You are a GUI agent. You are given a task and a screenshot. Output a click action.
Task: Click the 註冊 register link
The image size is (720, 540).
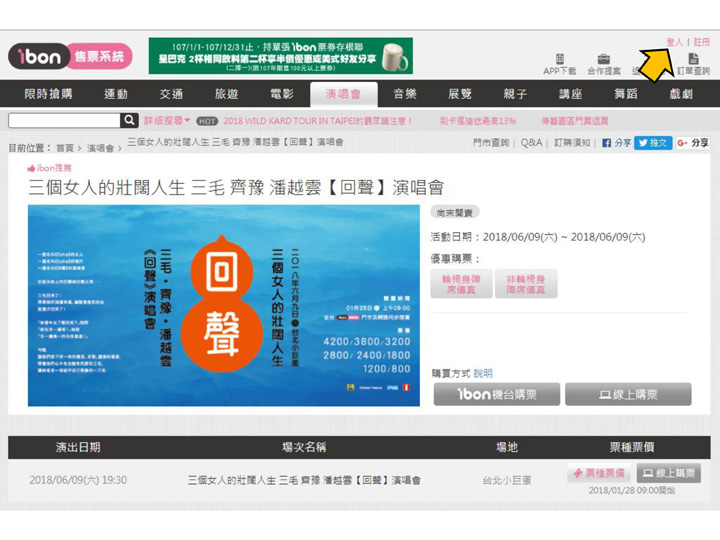[701, 42]
